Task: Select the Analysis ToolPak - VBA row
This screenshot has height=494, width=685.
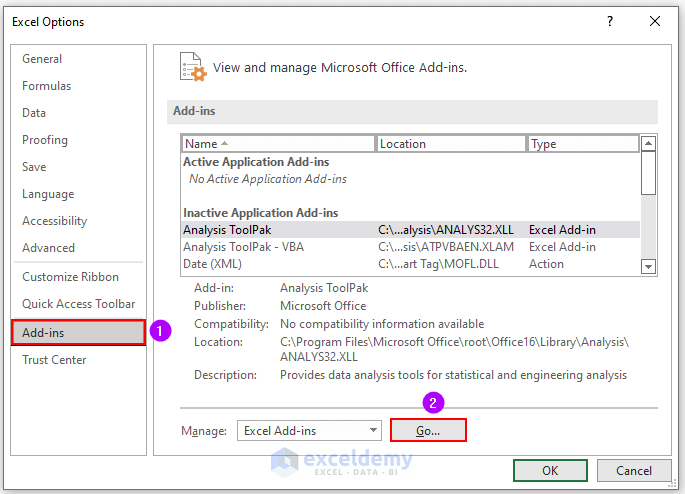Action: pyautogui.click(x=410, y=247)
